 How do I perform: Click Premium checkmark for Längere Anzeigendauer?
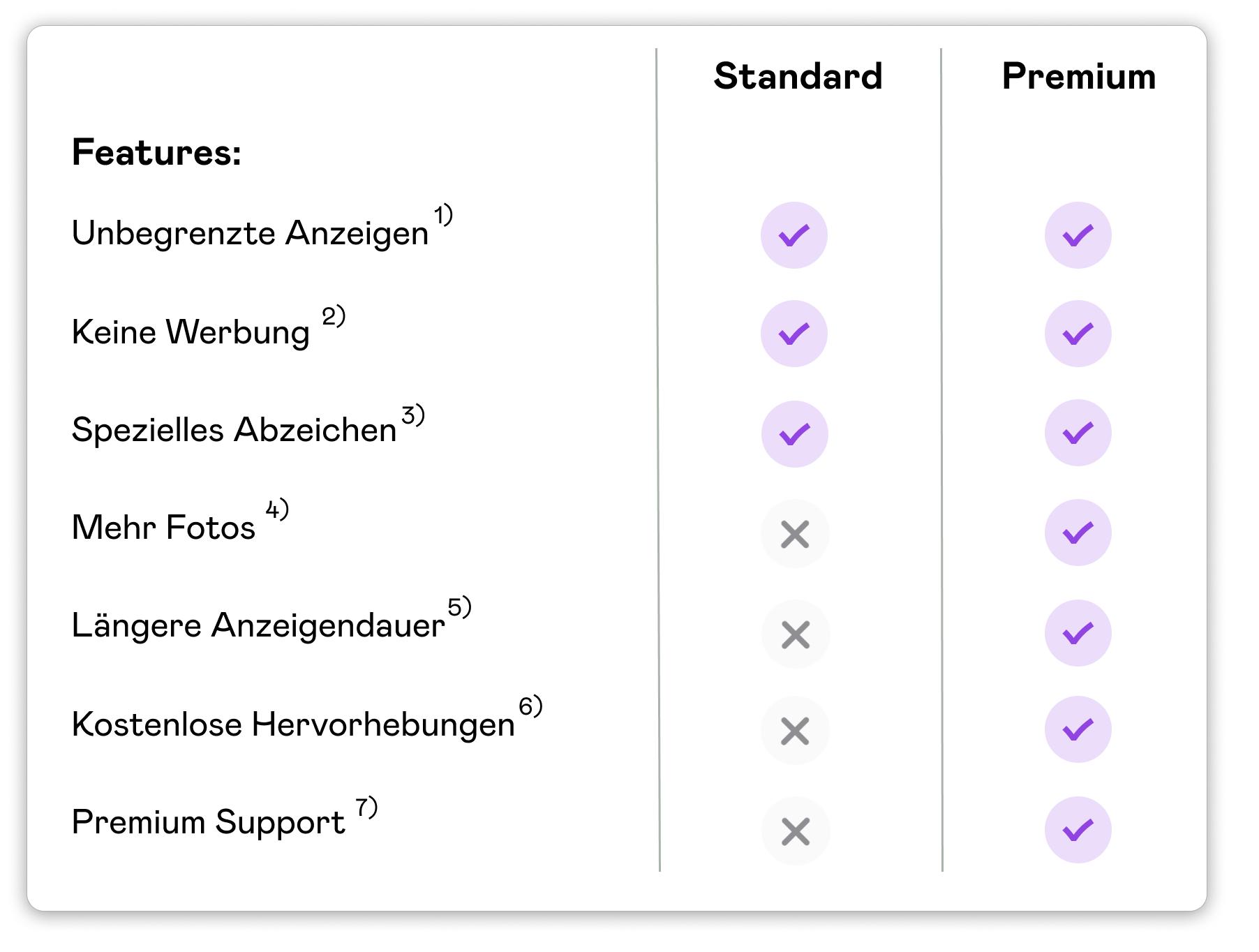click(x=1078, y=633)
